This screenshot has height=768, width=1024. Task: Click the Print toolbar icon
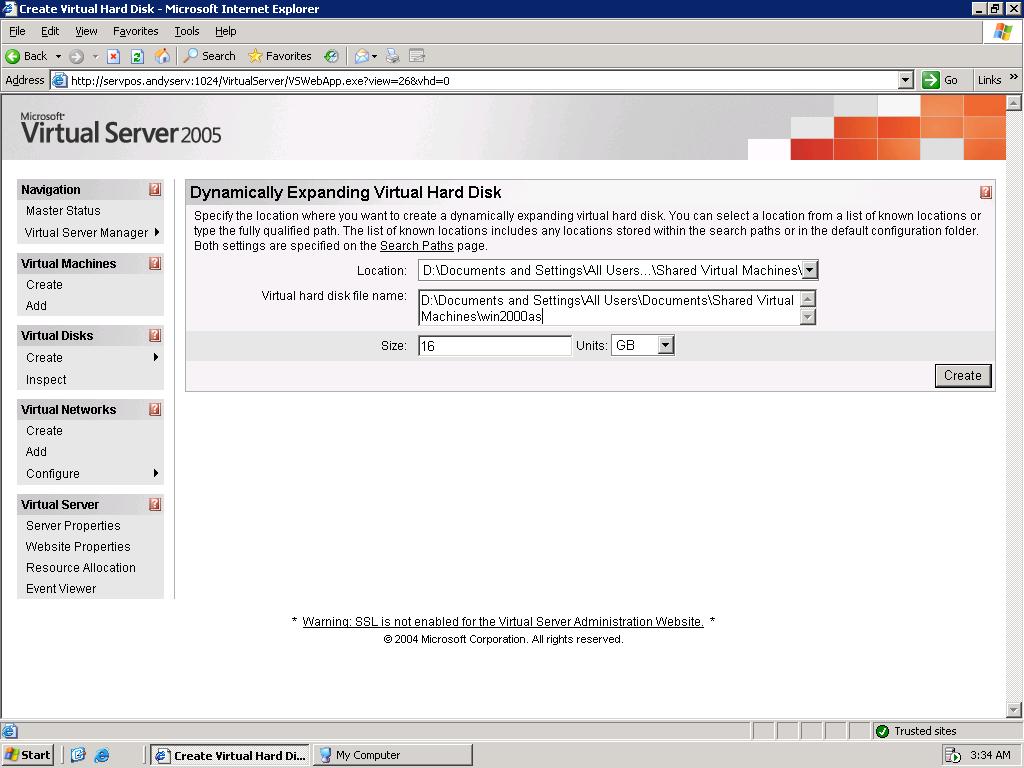392,56
